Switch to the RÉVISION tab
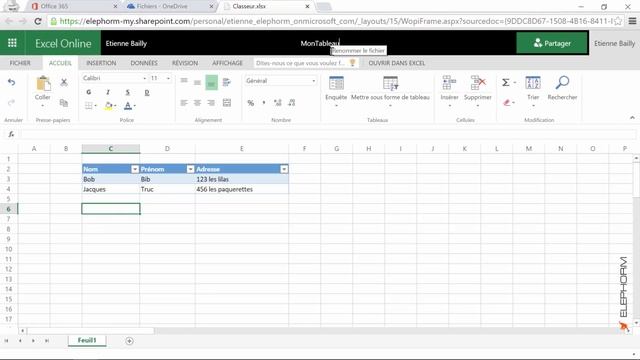 (x=184, y=63)
